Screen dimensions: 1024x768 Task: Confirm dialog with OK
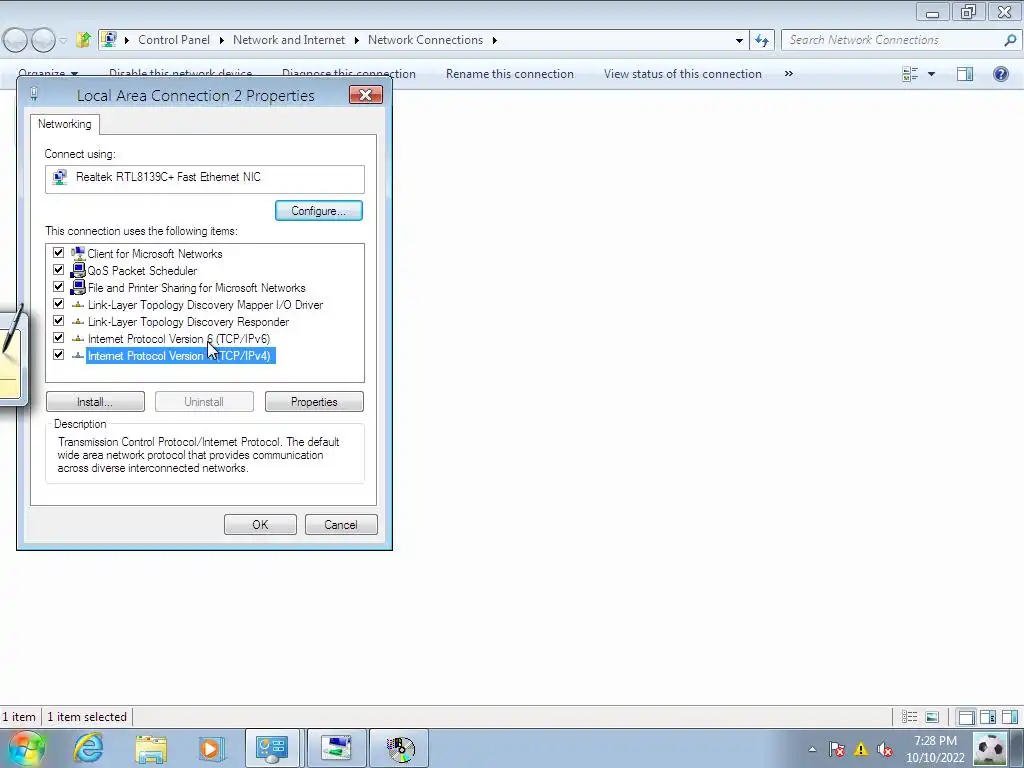point(260,524)
